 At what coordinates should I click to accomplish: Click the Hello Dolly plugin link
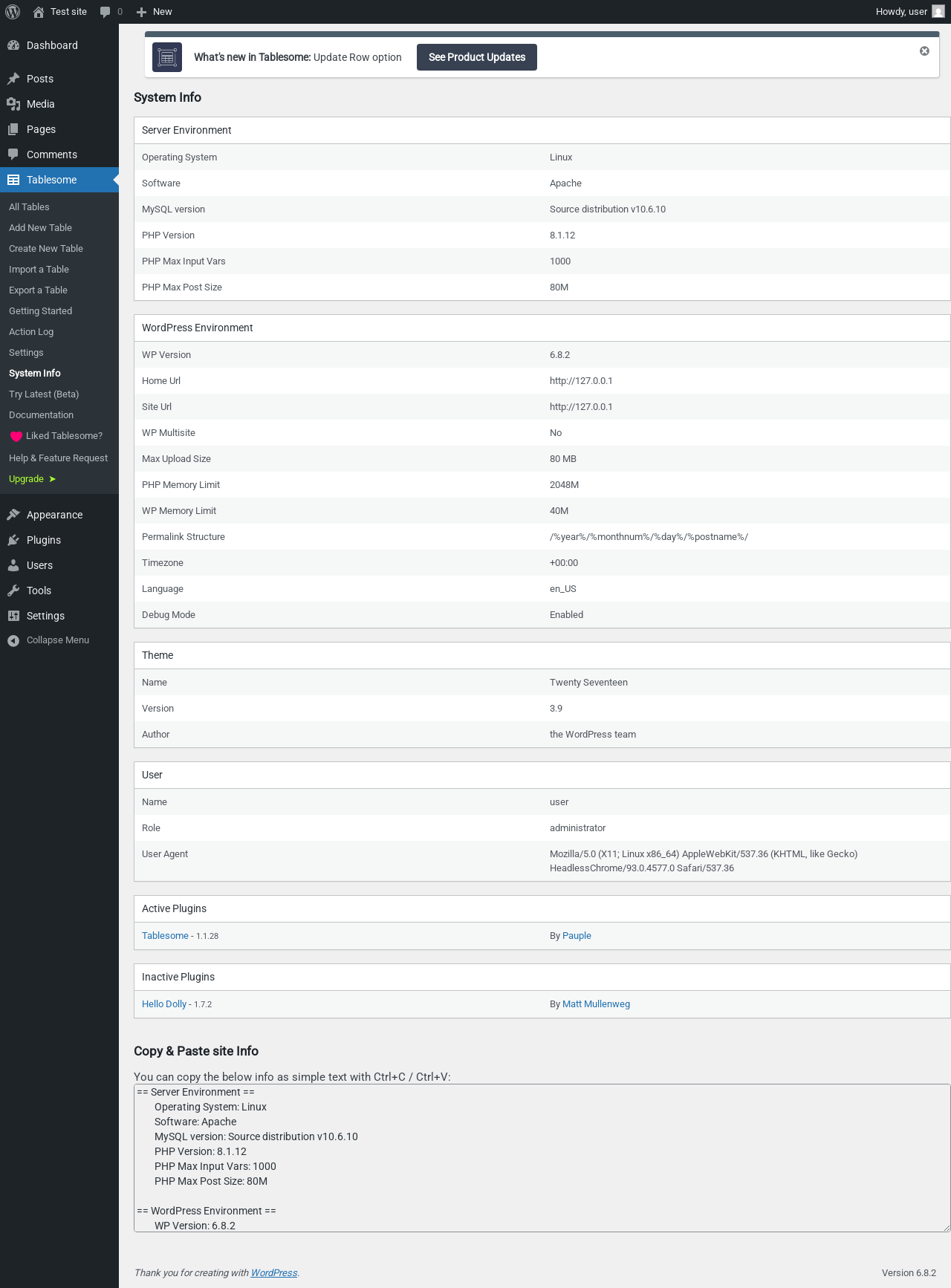164,1004
